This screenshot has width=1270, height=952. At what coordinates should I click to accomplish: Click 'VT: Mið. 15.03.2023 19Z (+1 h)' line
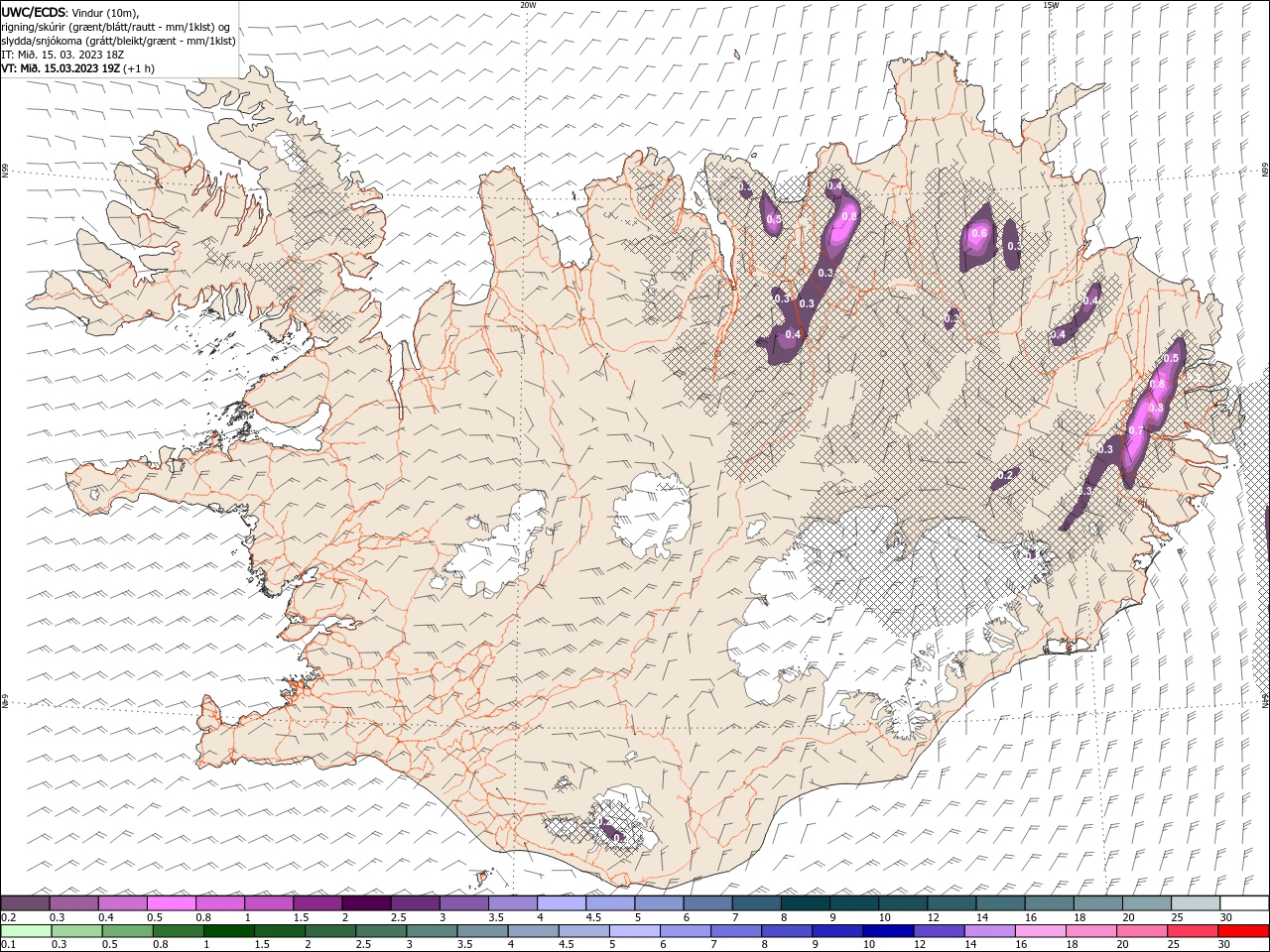point(78,68)
